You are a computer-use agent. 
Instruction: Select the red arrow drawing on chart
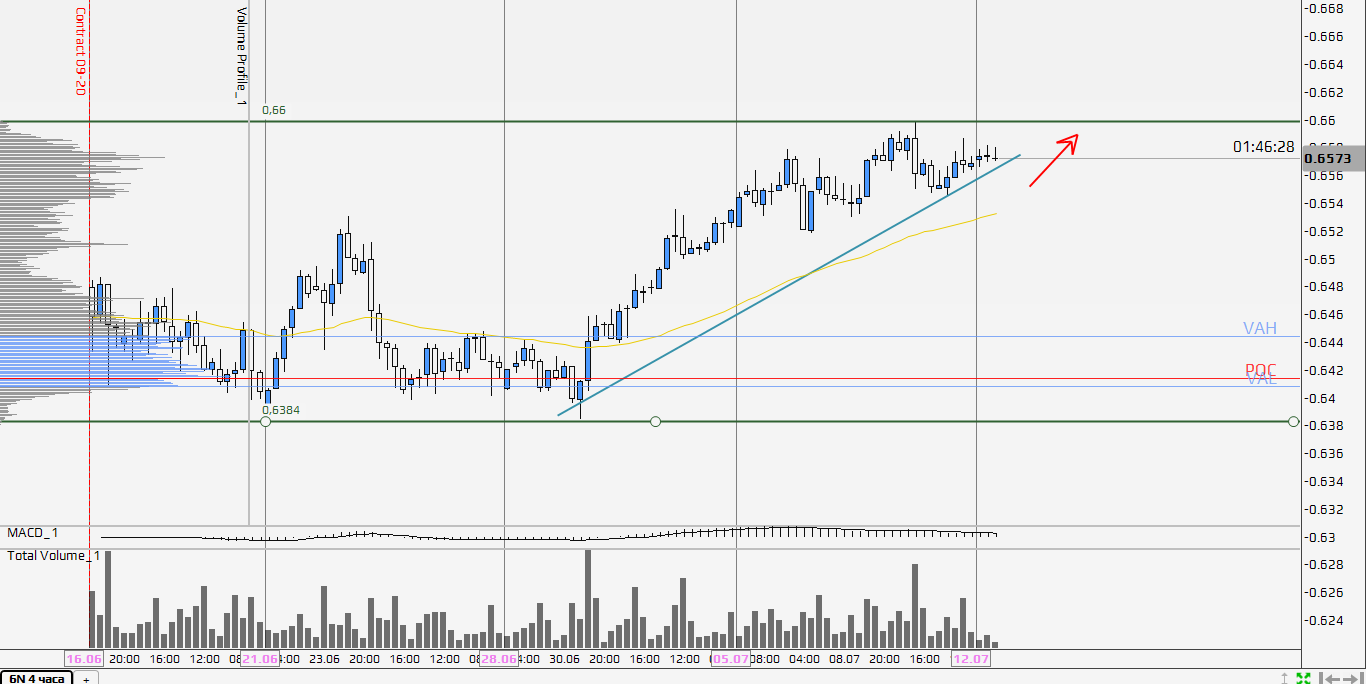tap(1053, 160)
